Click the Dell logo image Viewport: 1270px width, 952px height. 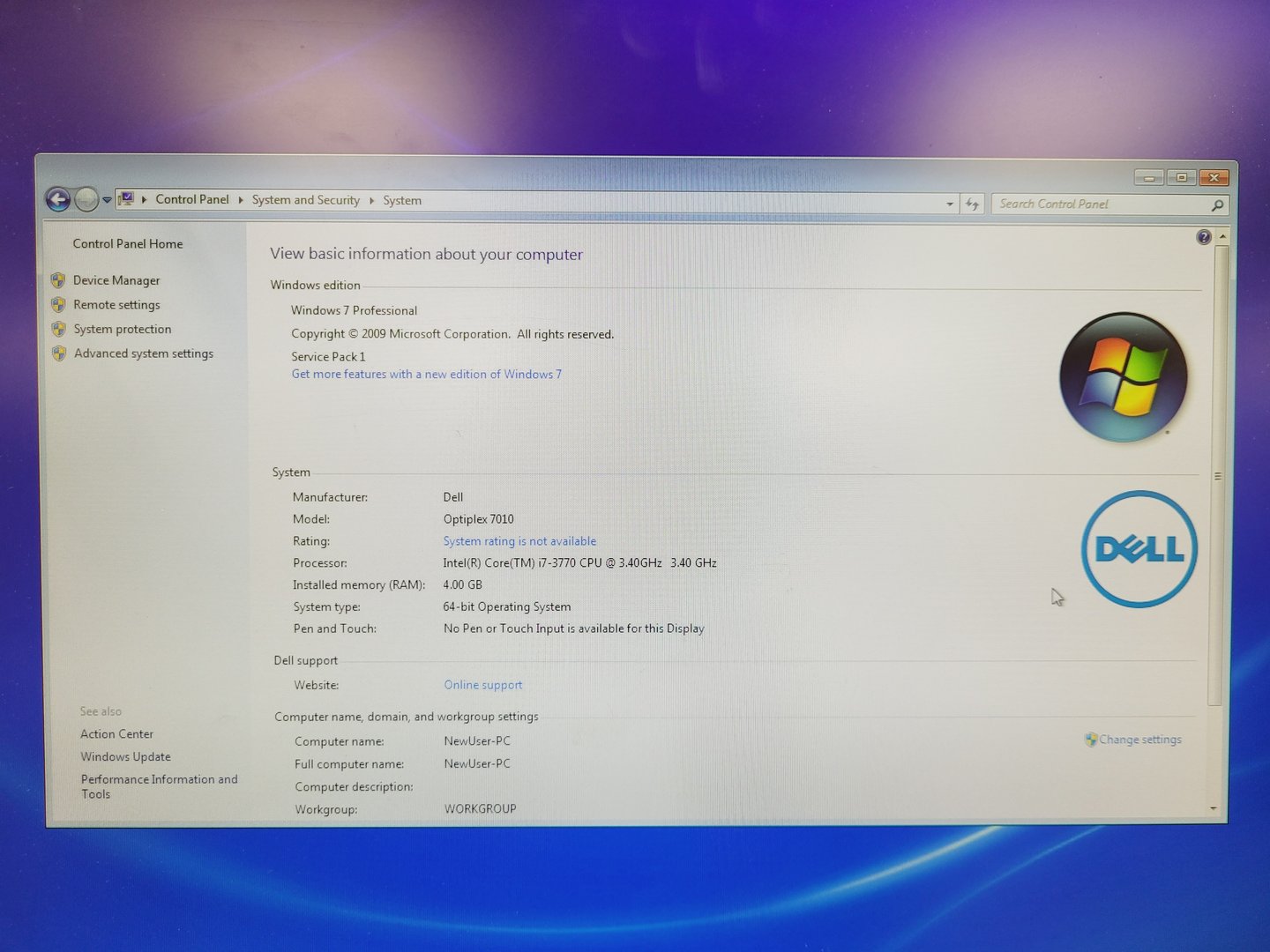[x=1139, y=549]
